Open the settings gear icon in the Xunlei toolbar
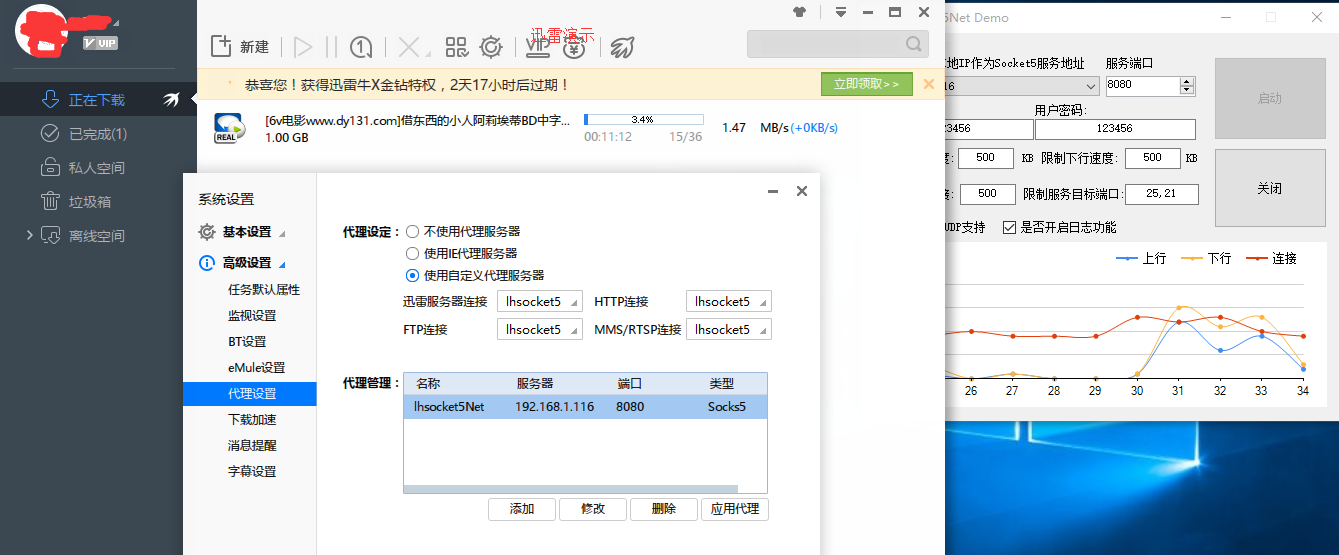This screenshot has height=555, width=1339. tap(491, 47)
